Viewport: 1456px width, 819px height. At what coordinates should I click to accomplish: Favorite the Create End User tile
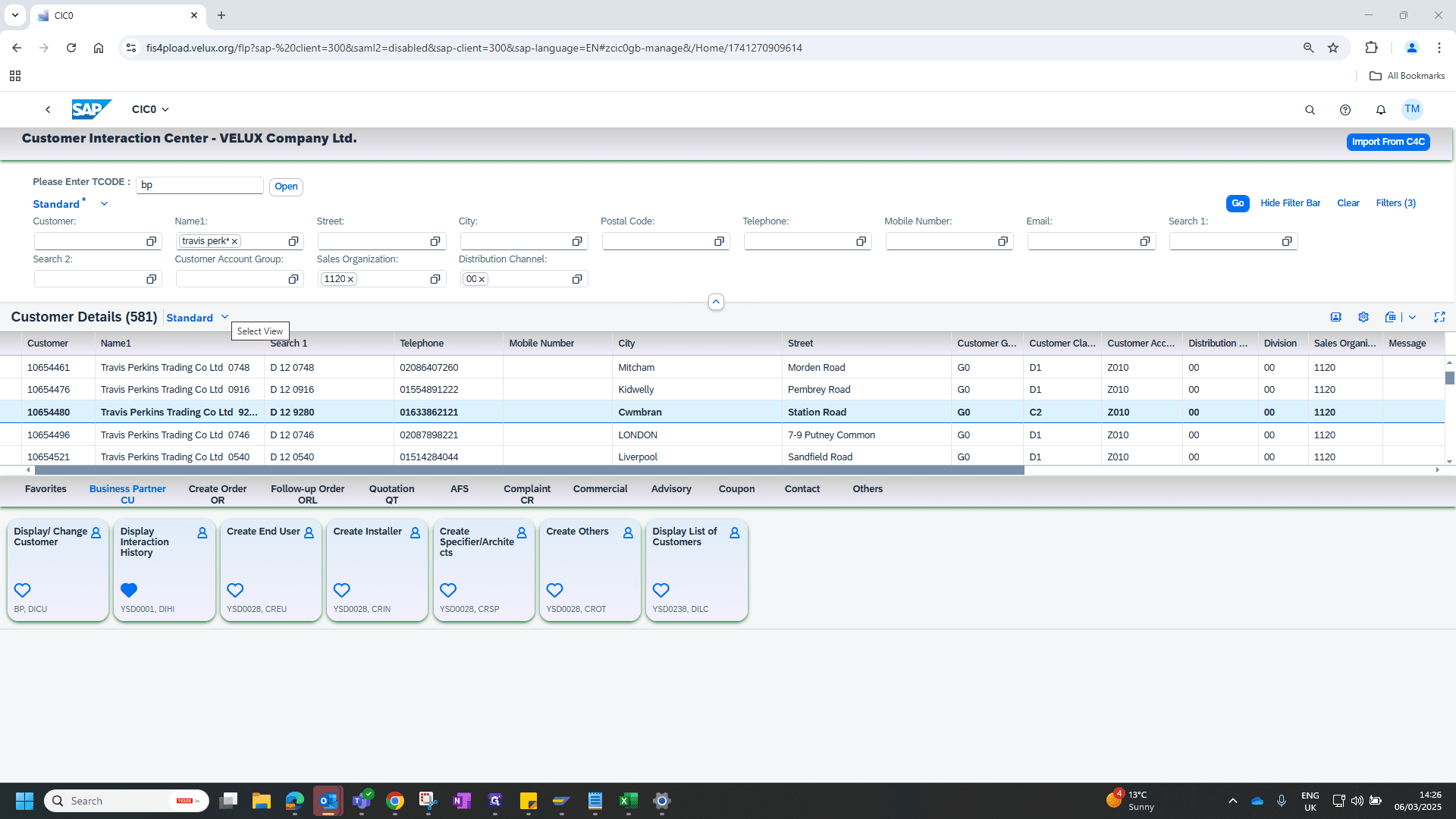pos(235,590)
